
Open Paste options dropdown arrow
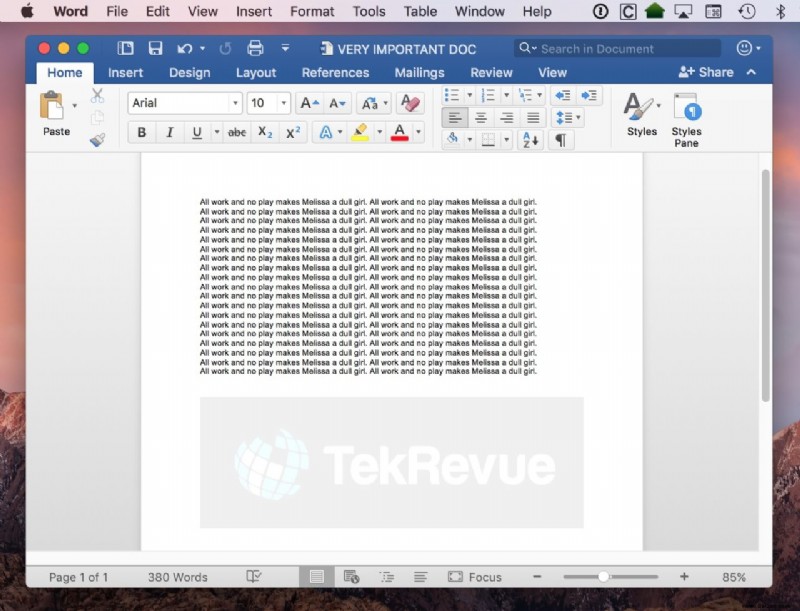coord(74,106)
